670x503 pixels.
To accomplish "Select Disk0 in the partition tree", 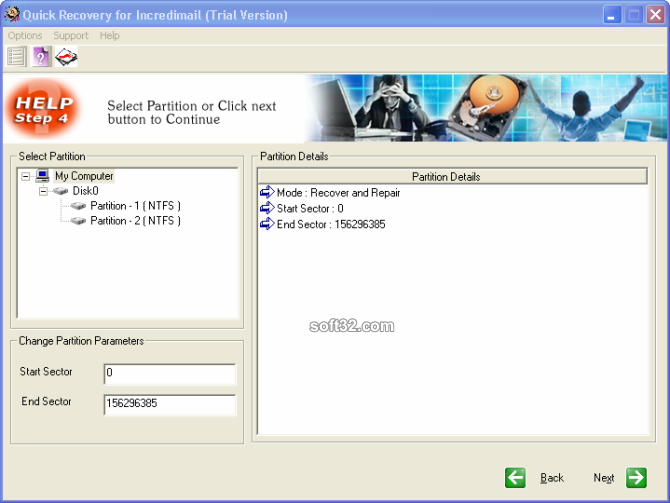I will tap(85, 191).
